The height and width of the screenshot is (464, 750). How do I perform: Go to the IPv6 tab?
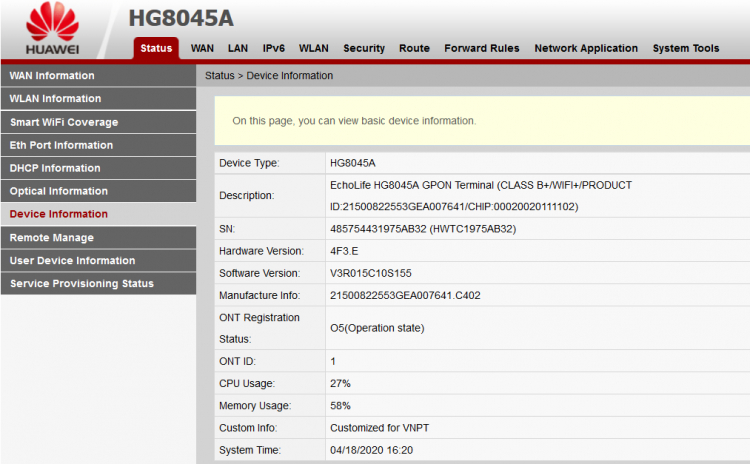(x=274, y=48)
